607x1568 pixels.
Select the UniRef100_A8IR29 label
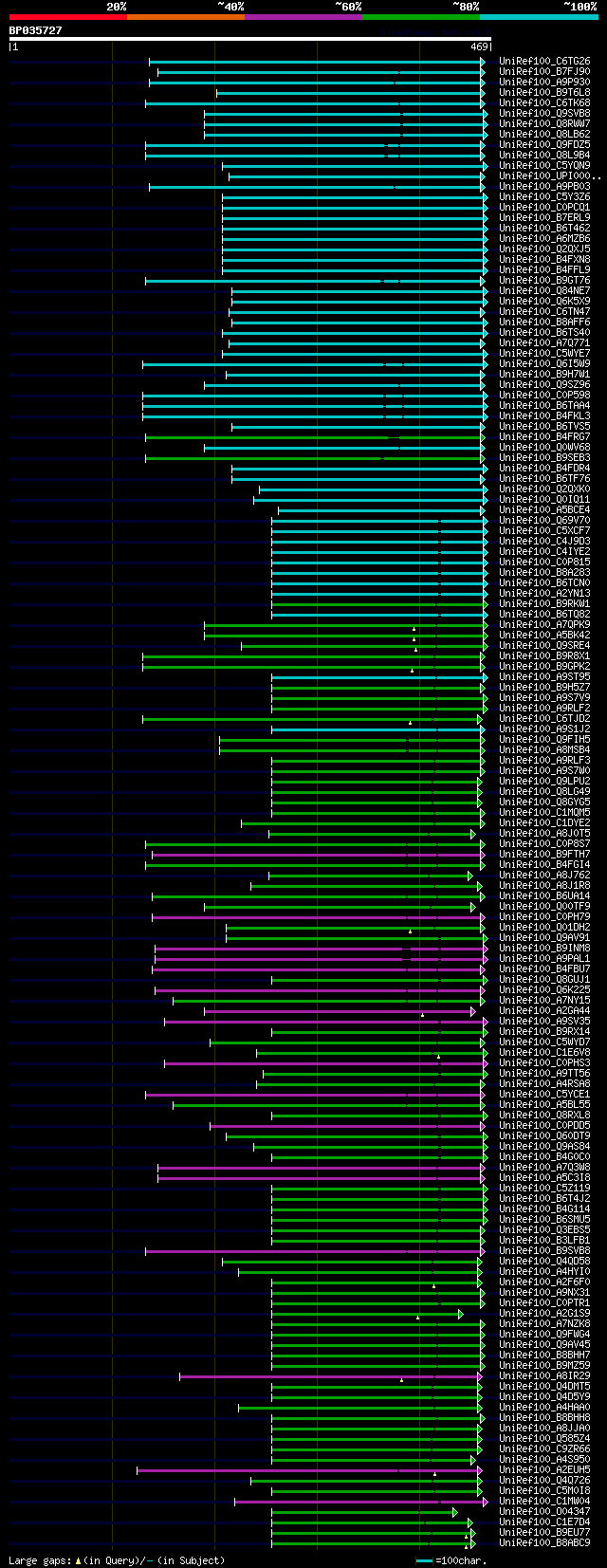[544, 1375]
